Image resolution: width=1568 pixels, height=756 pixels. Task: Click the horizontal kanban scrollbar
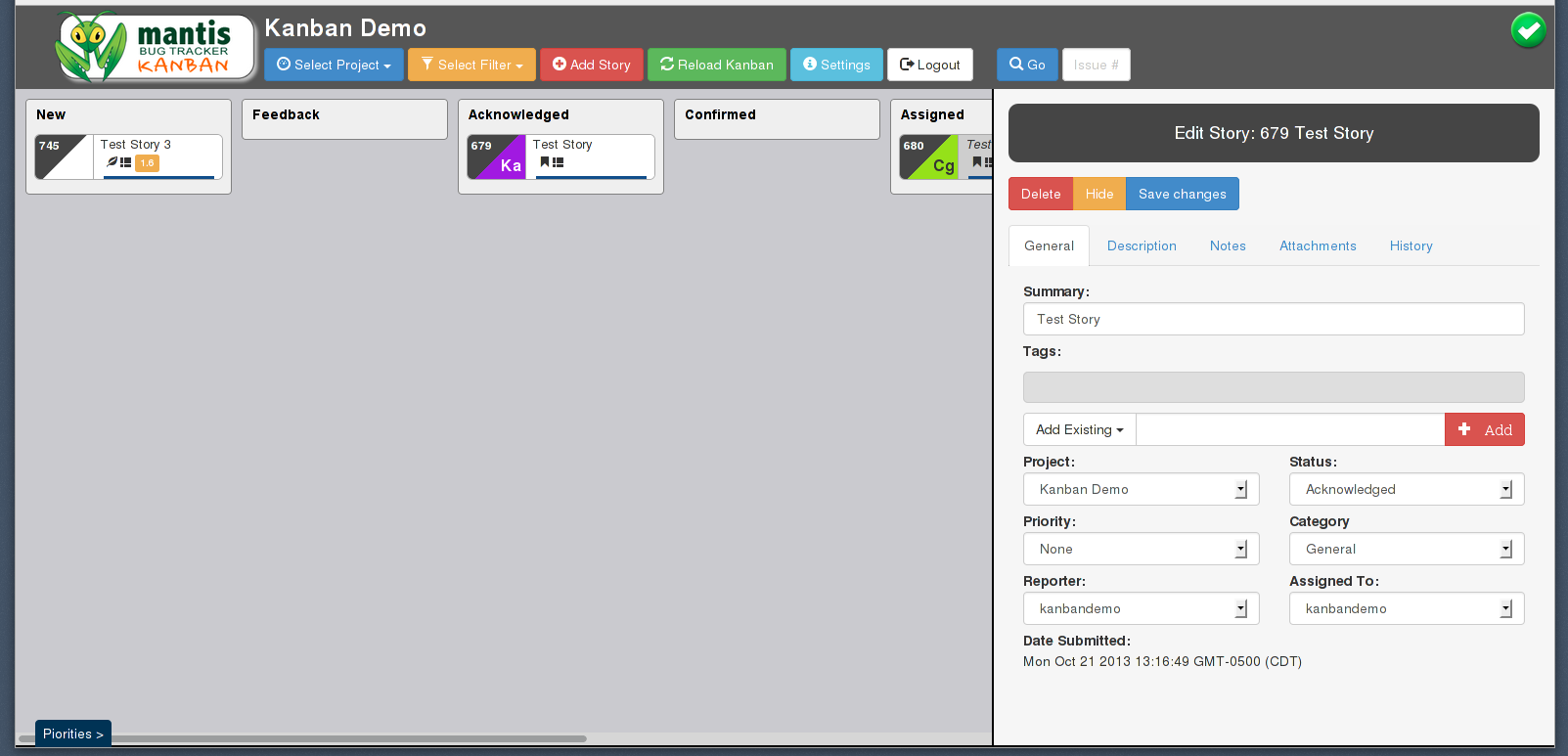303,738
